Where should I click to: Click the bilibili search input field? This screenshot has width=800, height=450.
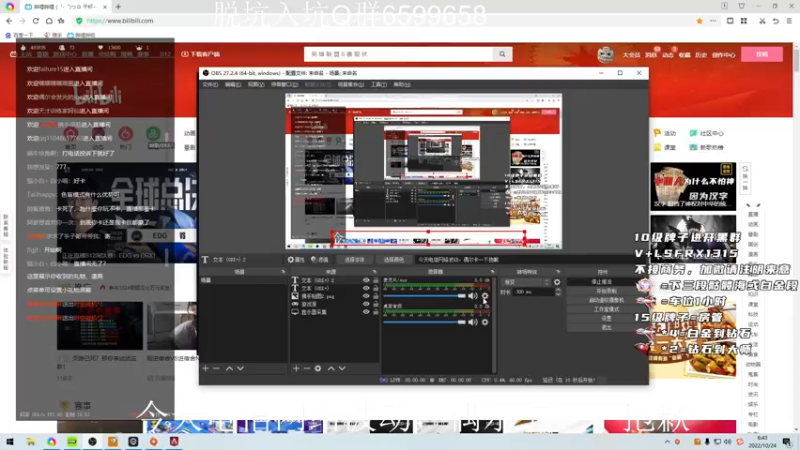[x=399, y=54]
